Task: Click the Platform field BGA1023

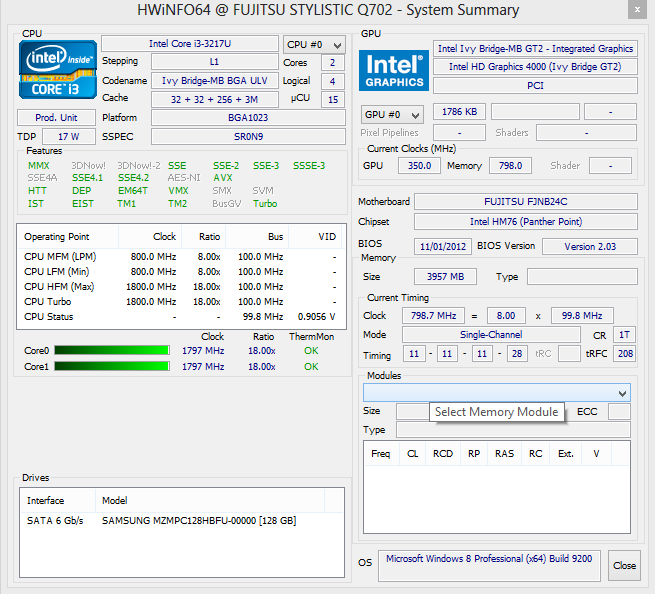Action: 248,117
